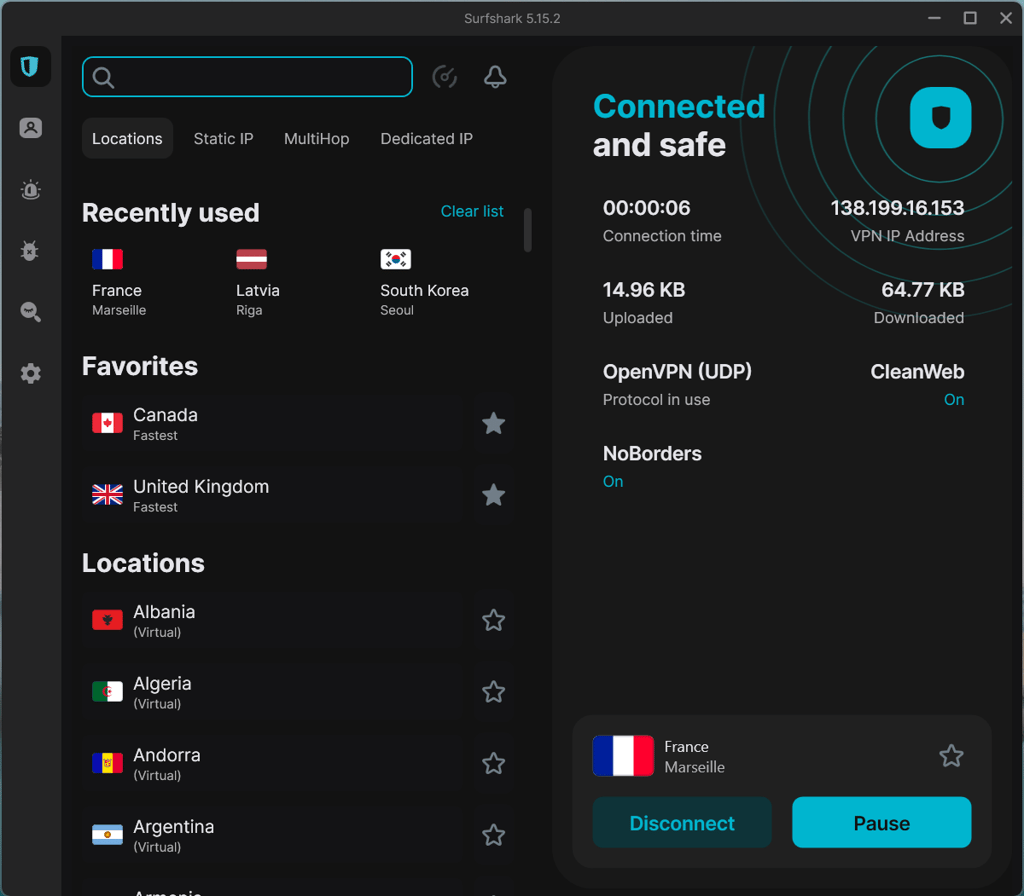Click the Andorra flag icon

[x=107, y=763]
